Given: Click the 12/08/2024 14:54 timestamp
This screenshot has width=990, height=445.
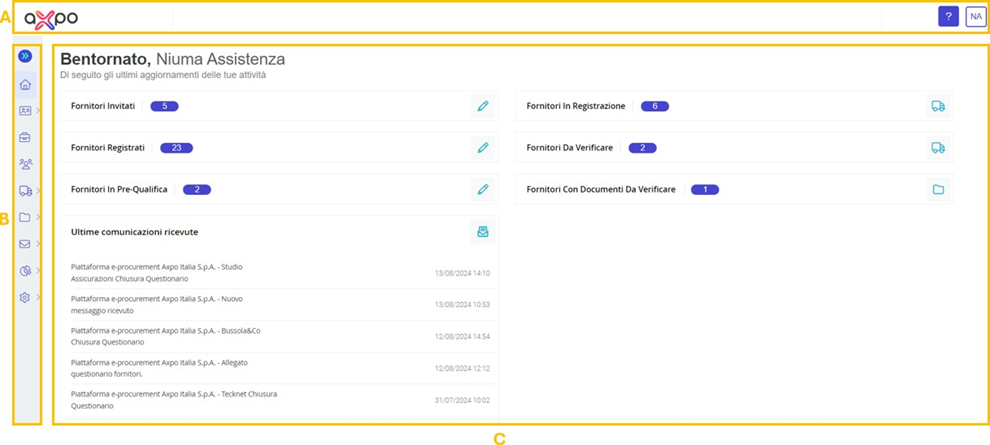Looking at the screenshot, I should pyautogui.click(x=462, y=336).
